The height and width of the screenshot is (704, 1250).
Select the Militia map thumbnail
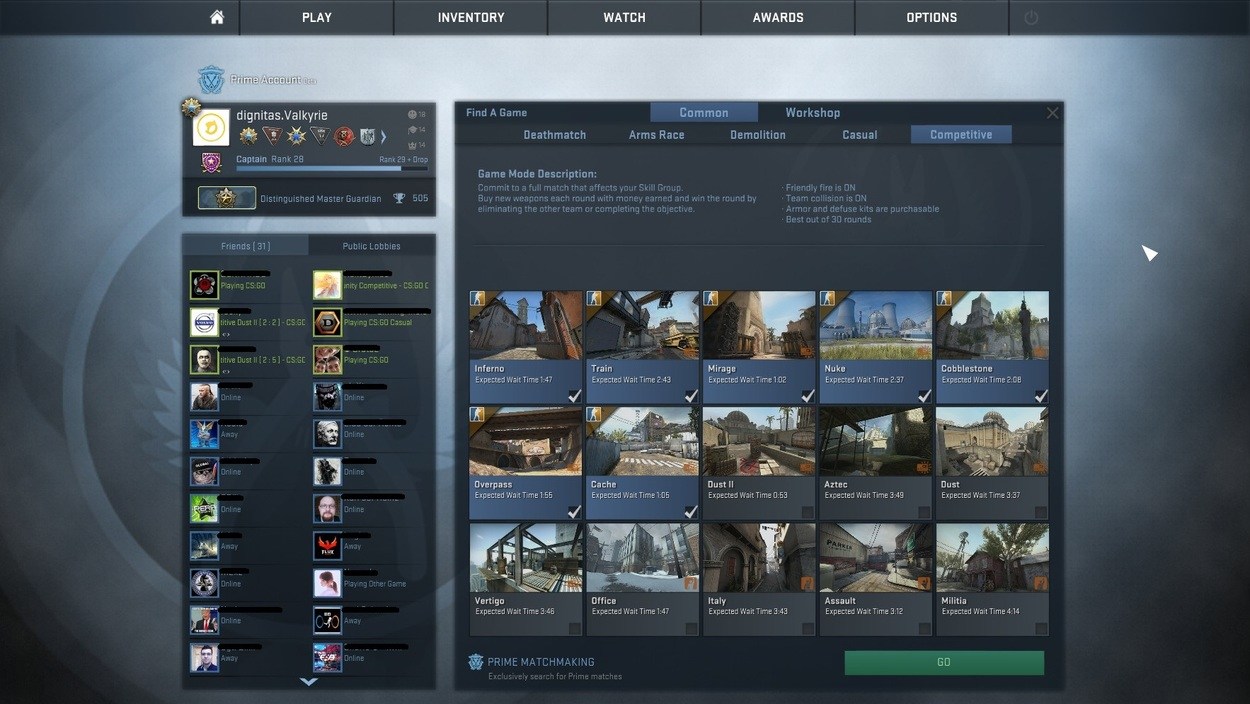992,558
